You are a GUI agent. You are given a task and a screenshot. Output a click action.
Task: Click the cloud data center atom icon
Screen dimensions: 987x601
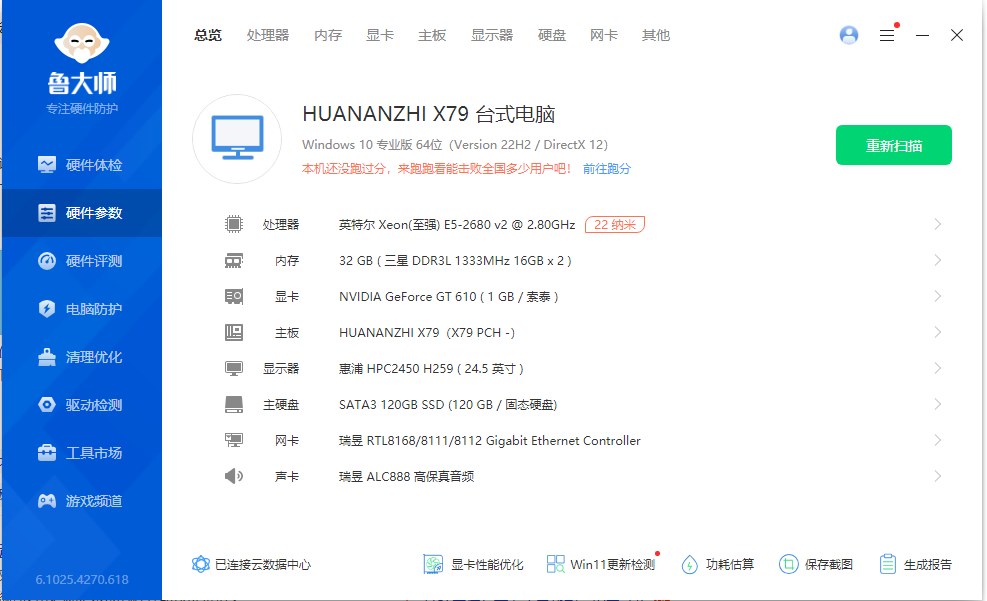point(201,564)
